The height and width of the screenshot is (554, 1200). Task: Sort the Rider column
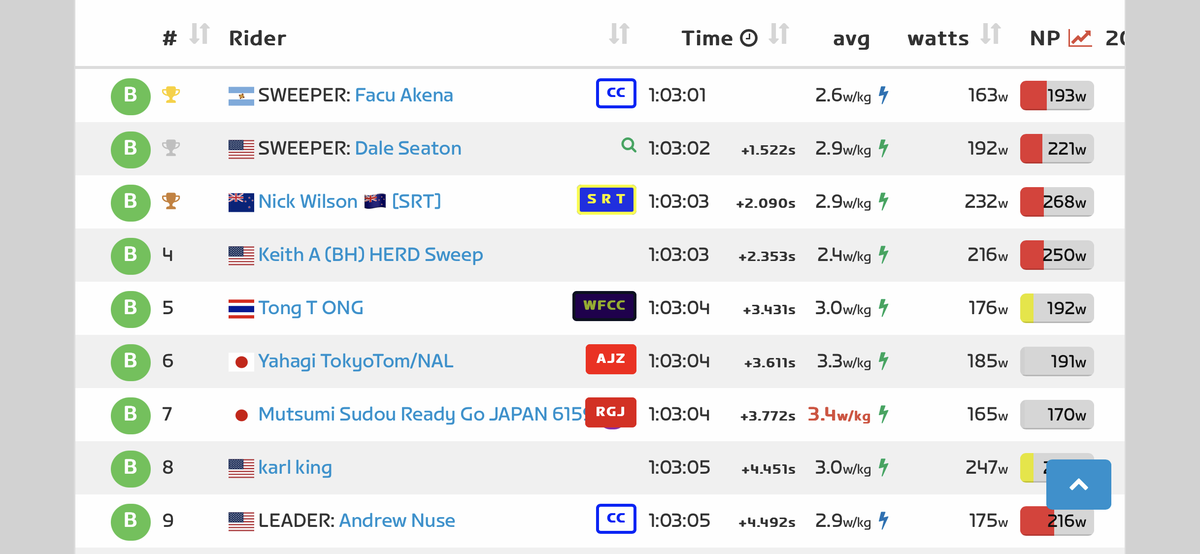click(619, 35)
